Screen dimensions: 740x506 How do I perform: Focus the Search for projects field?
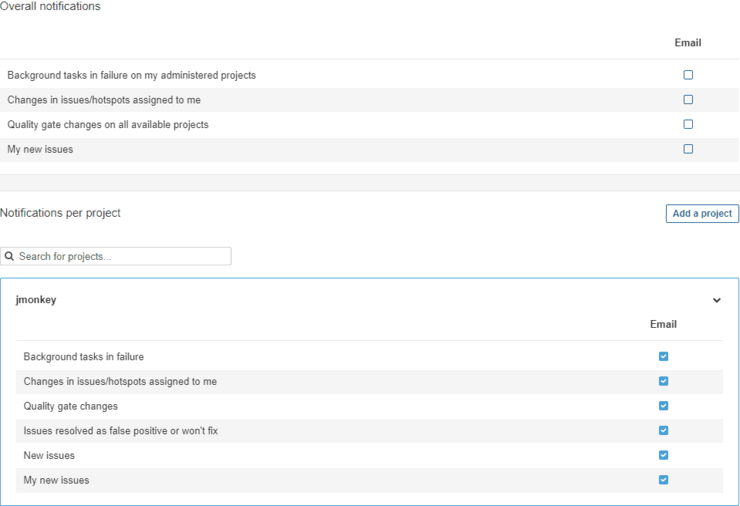click(122, 257)
